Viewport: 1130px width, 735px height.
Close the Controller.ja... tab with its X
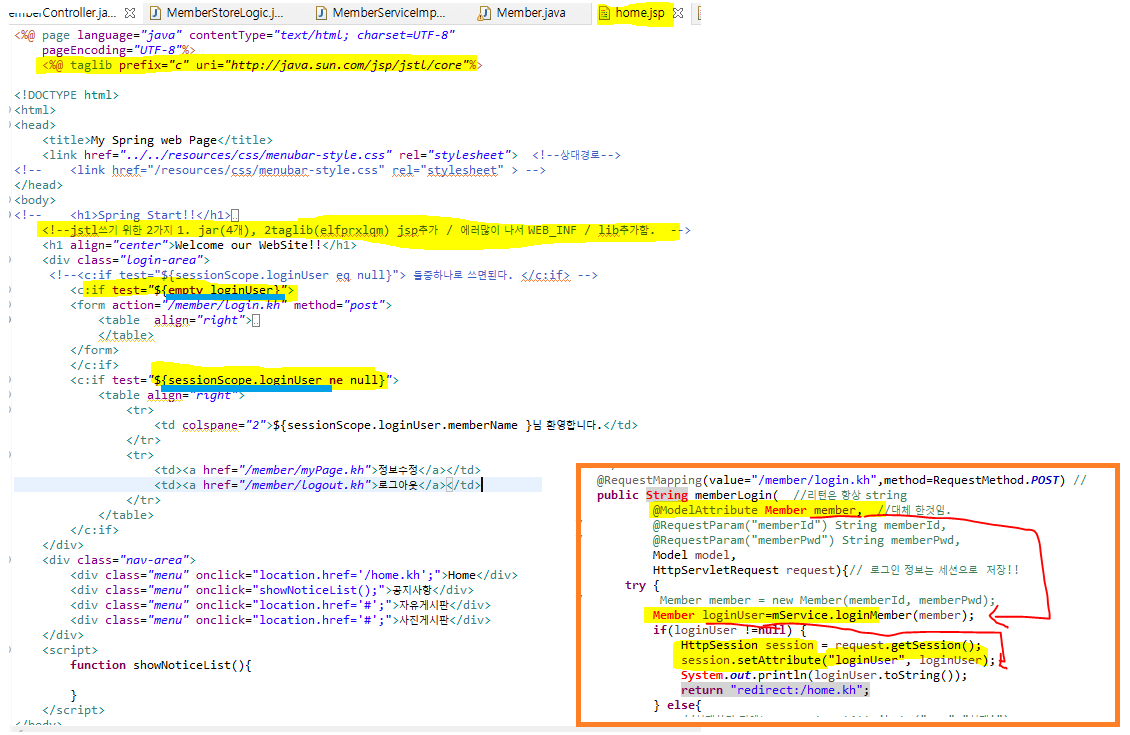pos(130,13)
